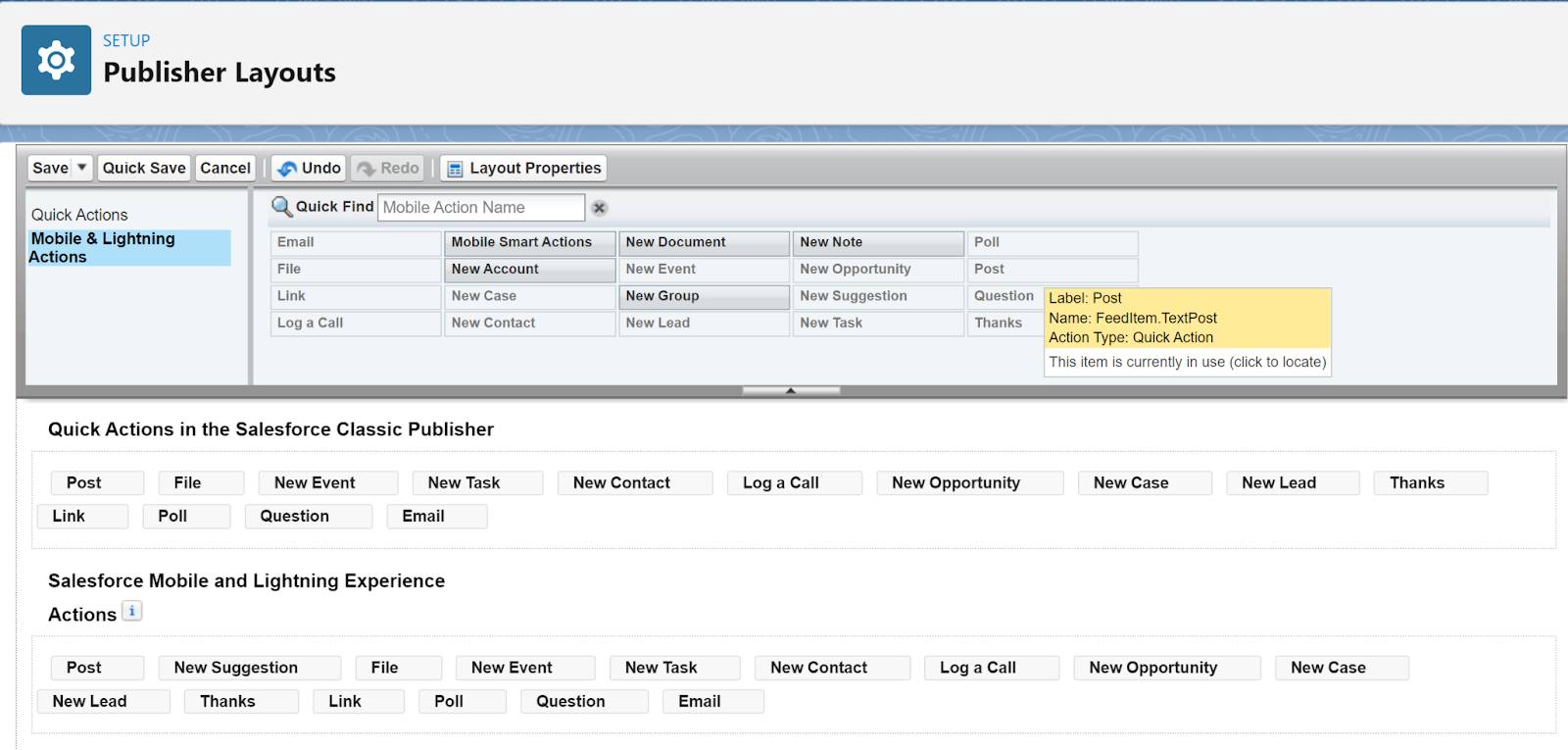Click Quick Save button

coord(144,168)
